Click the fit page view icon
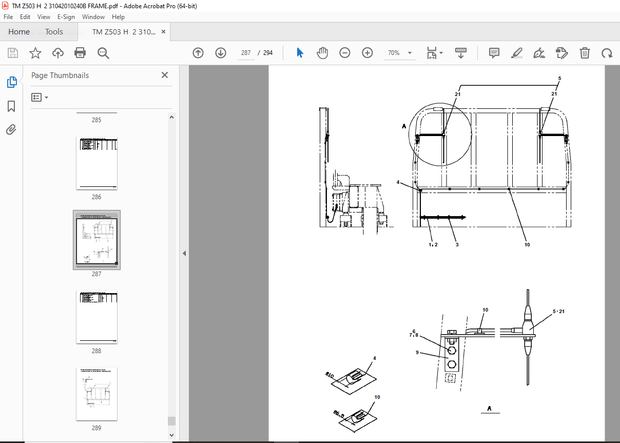This screenshot has height=443, width=620. tap(431, 53)
